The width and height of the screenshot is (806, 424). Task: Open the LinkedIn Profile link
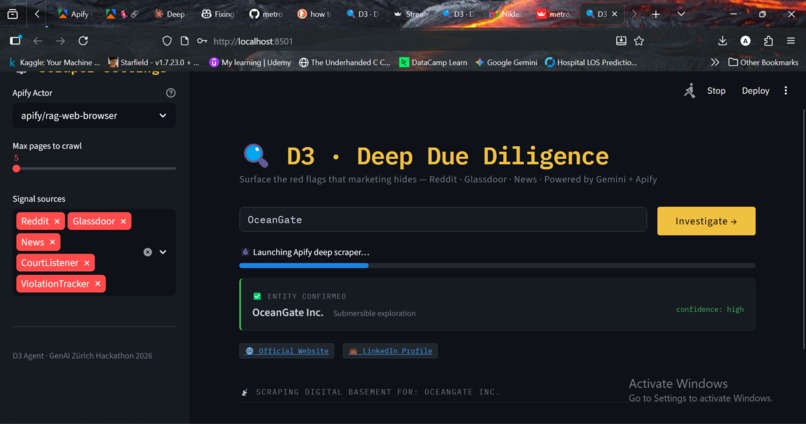pyautogui.click(x=390, y=351)
